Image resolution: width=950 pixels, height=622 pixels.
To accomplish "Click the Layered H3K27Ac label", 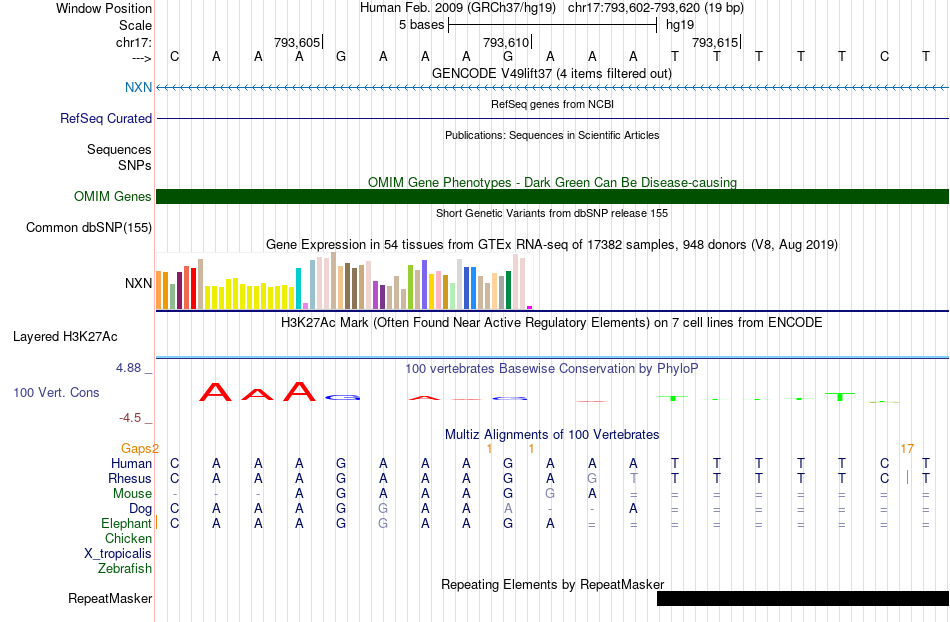I will click(x=65, y=337).
